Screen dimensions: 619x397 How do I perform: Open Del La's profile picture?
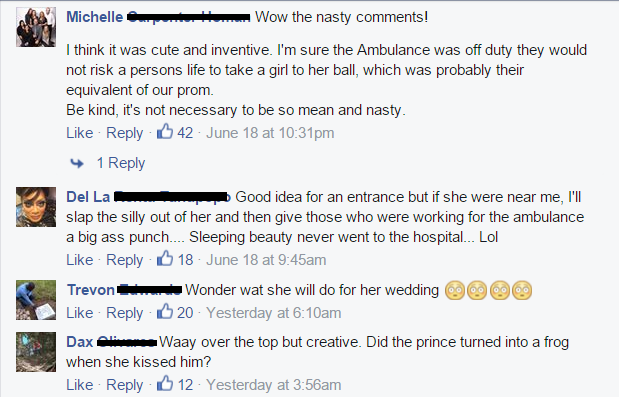36,207
